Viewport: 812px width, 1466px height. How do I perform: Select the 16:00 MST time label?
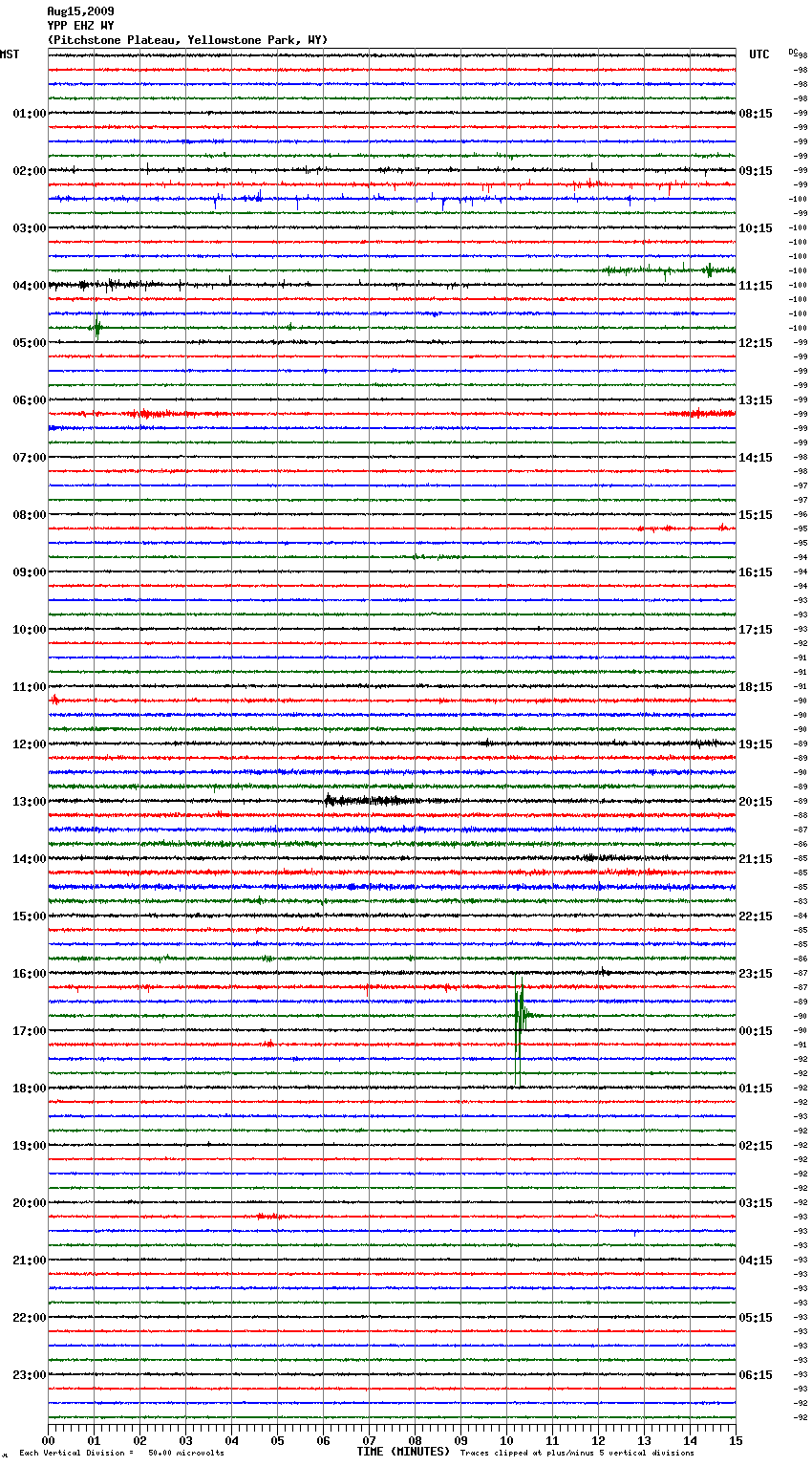coord(30,974)
